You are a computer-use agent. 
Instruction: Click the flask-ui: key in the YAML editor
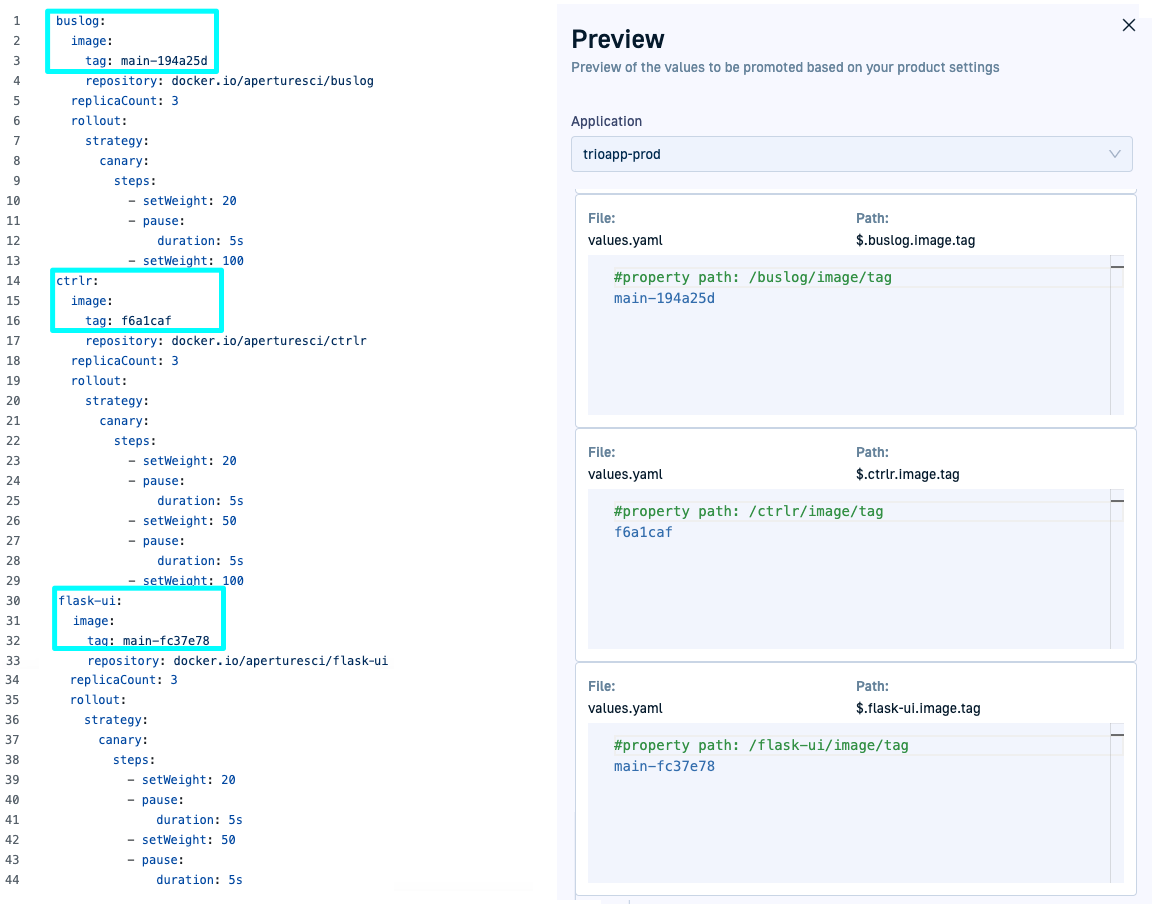pos(90,601)
